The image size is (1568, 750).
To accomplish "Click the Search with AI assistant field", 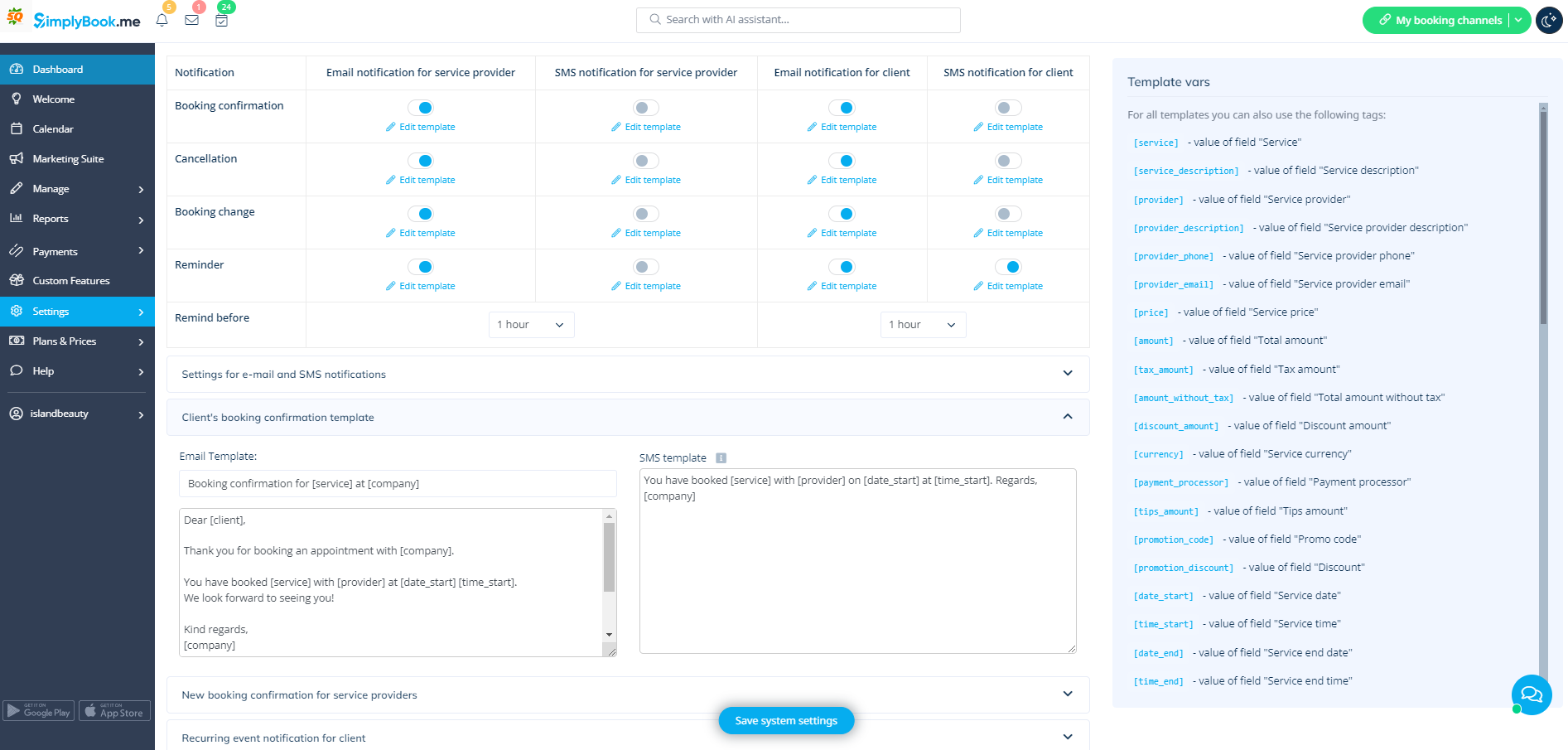I will click(x=798, y=20).
